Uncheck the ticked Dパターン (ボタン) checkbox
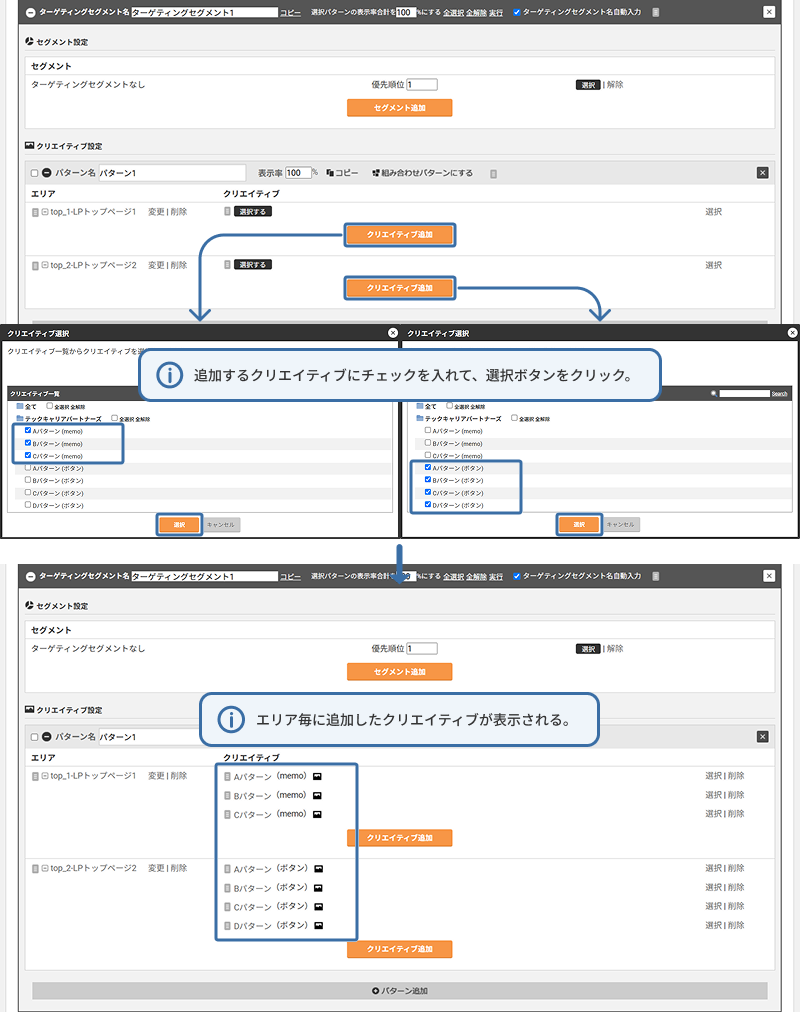The width and height of the screenshot is (800, 1012). [428, 505]
